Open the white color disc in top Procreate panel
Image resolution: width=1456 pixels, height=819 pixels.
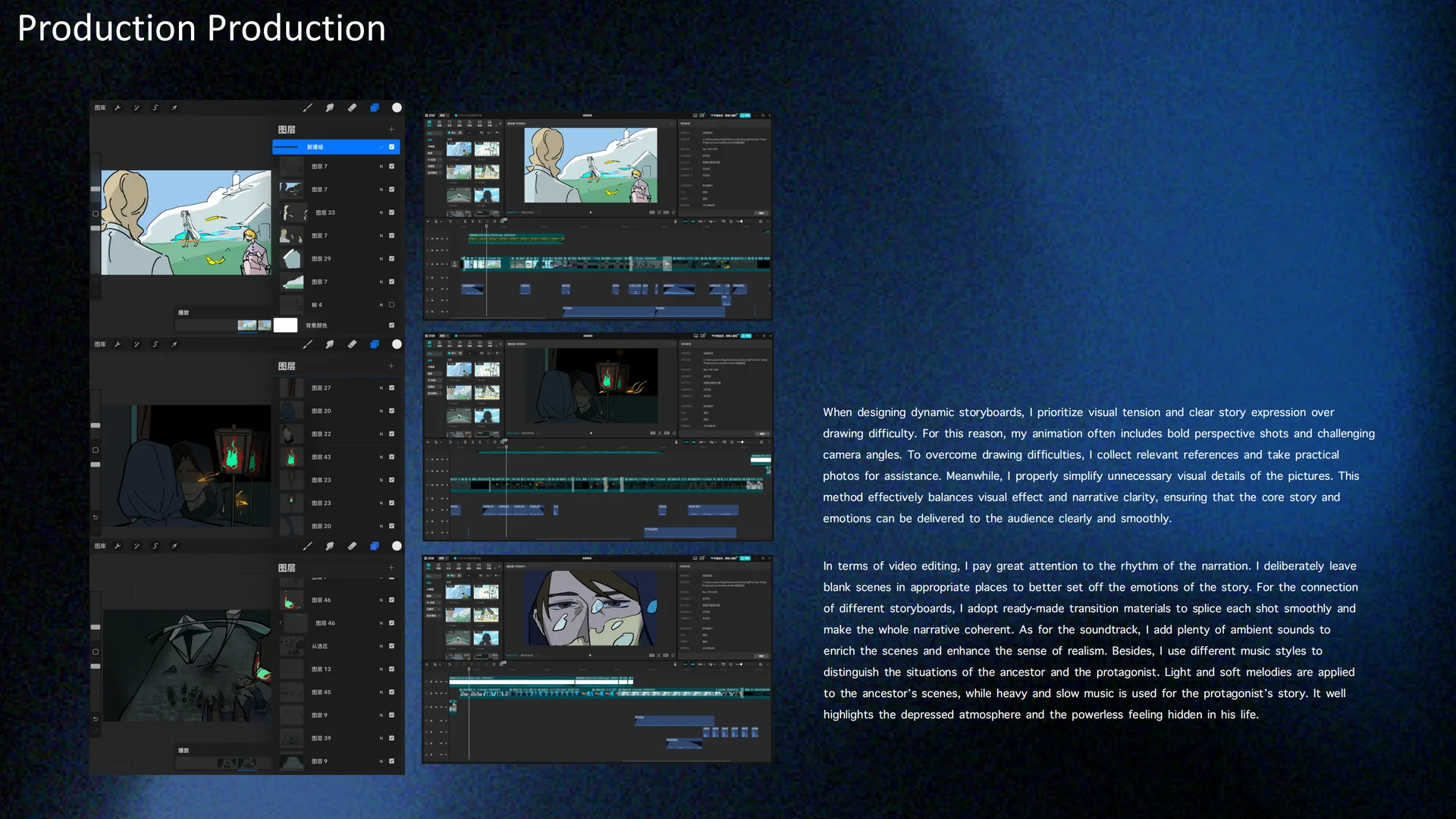pos(397,108)
